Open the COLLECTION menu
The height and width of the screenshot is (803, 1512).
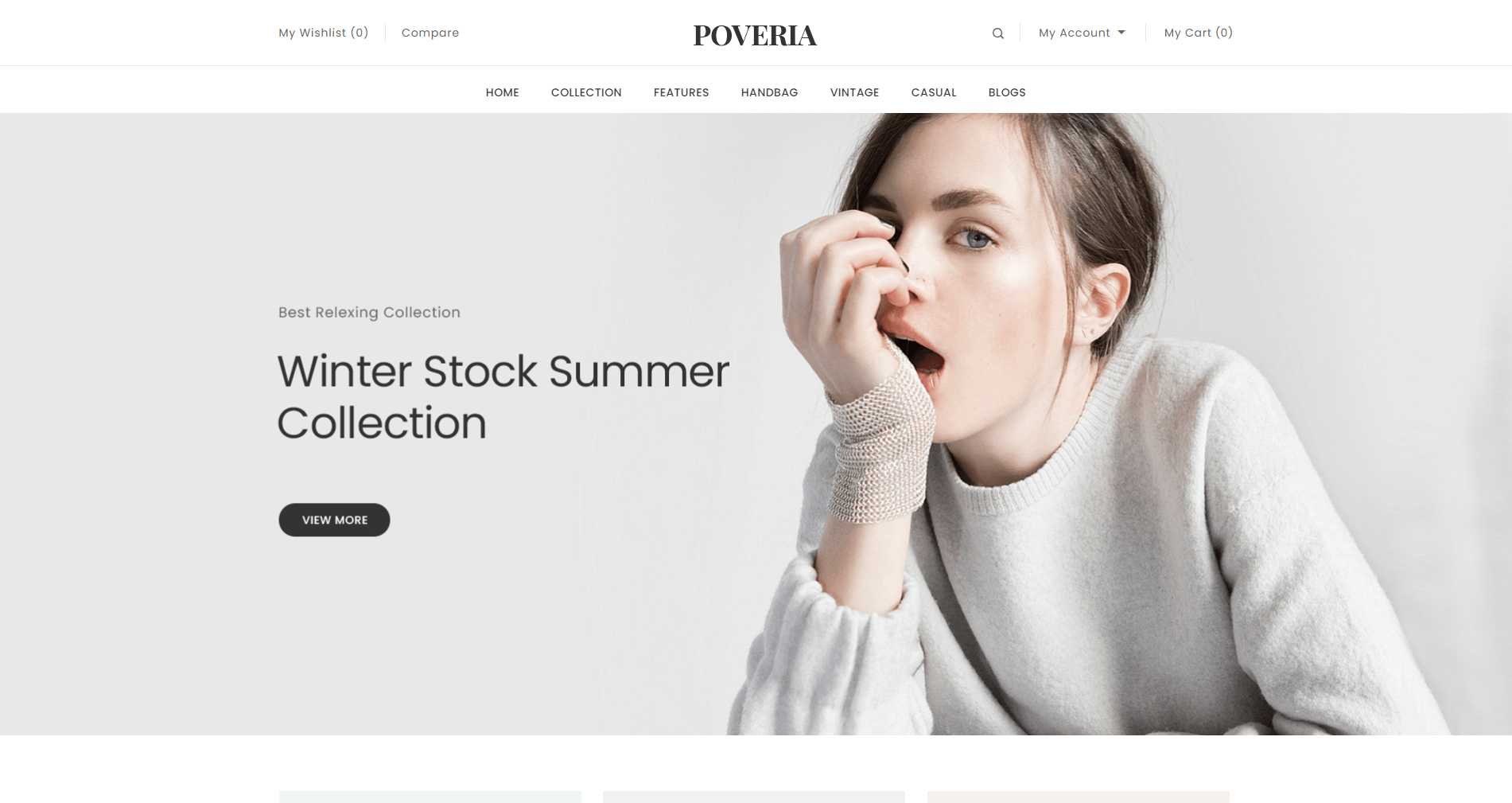coord(586,92)
